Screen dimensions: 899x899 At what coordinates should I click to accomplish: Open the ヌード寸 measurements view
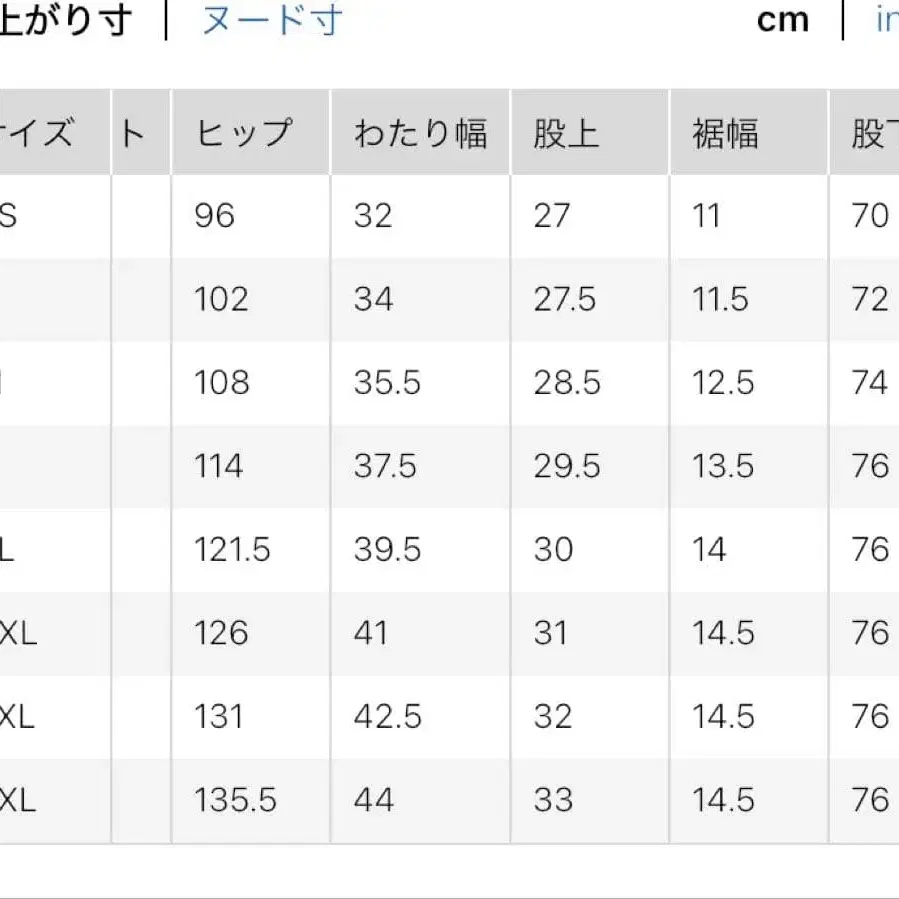coord(272,18)
